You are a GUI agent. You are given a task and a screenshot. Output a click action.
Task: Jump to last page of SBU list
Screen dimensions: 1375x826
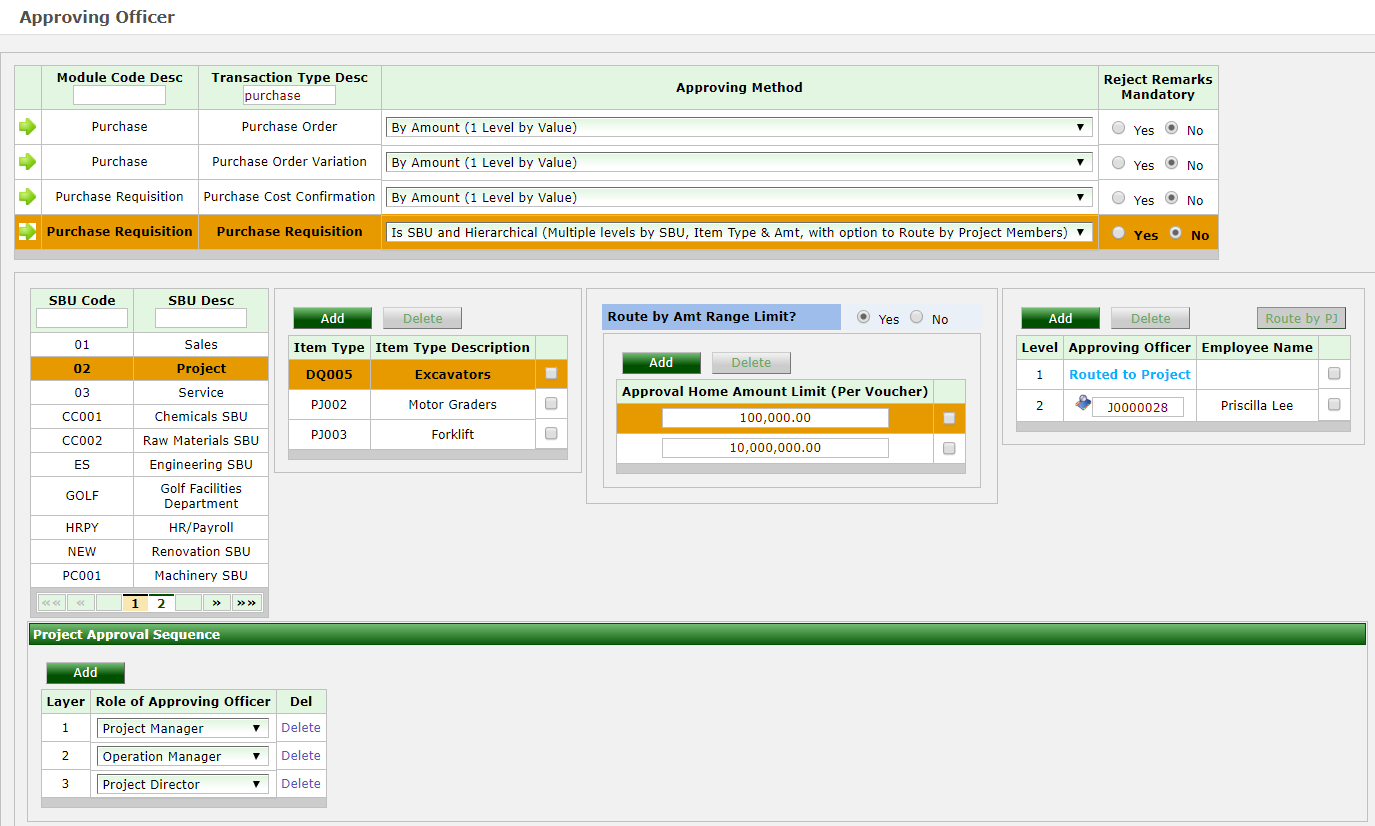point(247,602)
